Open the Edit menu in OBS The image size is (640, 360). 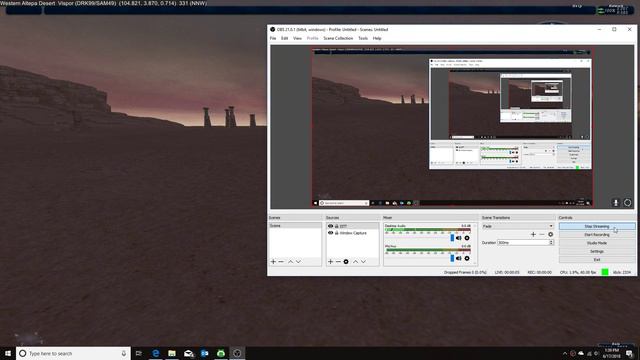(284, 38)
